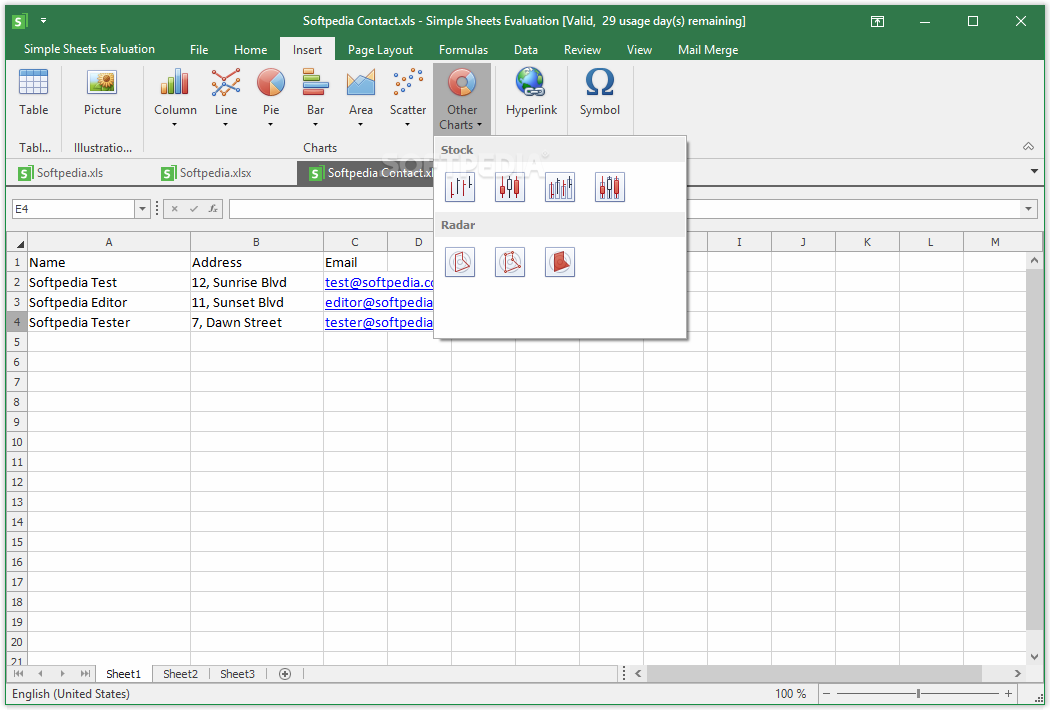Click the zoom slider handle
Screen dimensions: 1050x710
click(x=918, y=694)
